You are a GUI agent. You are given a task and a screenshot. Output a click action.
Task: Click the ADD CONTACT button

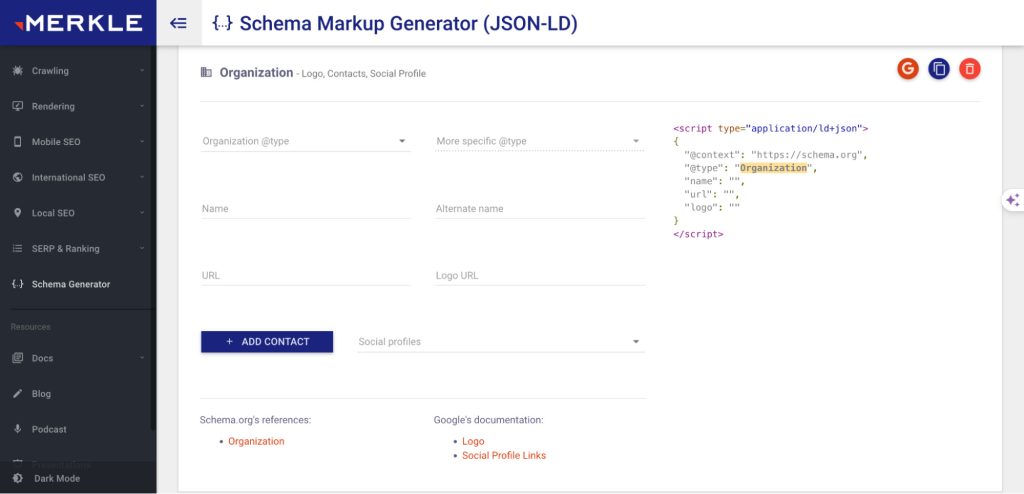(267, 342)
